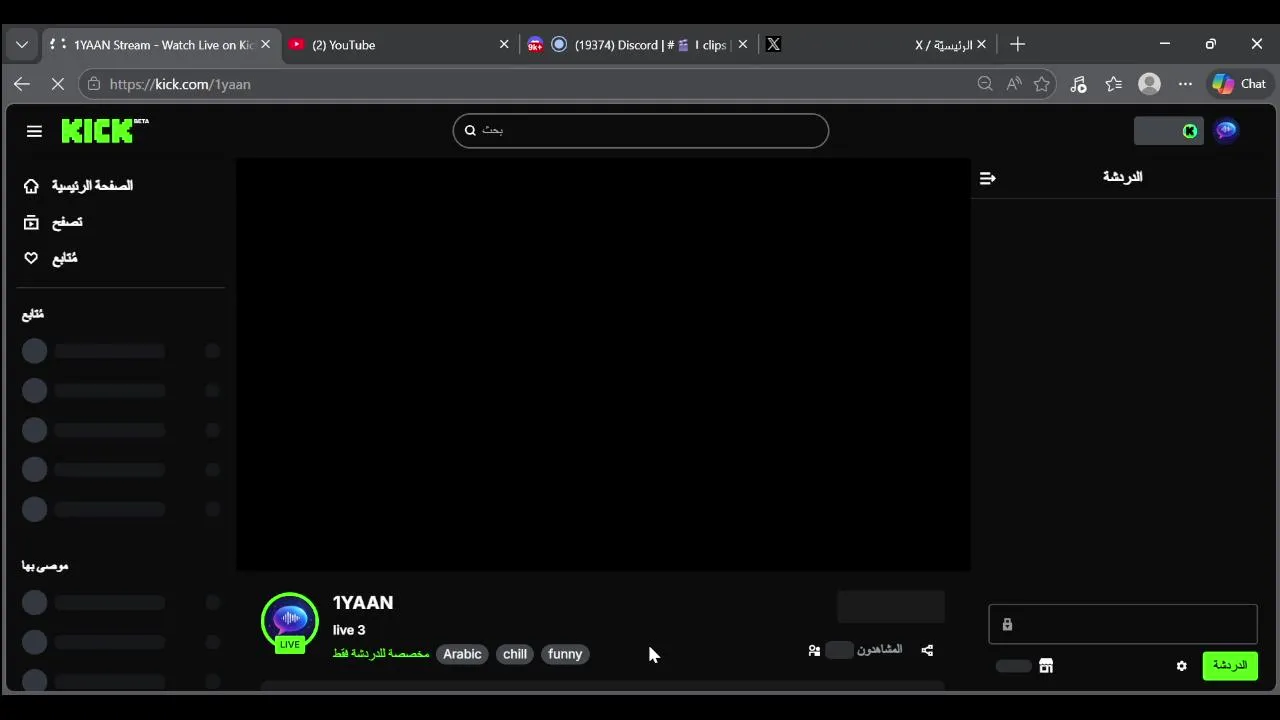Image resolution: width=1280 pixels, height=720 pixels.
Task: Click the 1YAAN channel name
Action: coord(363,603)
